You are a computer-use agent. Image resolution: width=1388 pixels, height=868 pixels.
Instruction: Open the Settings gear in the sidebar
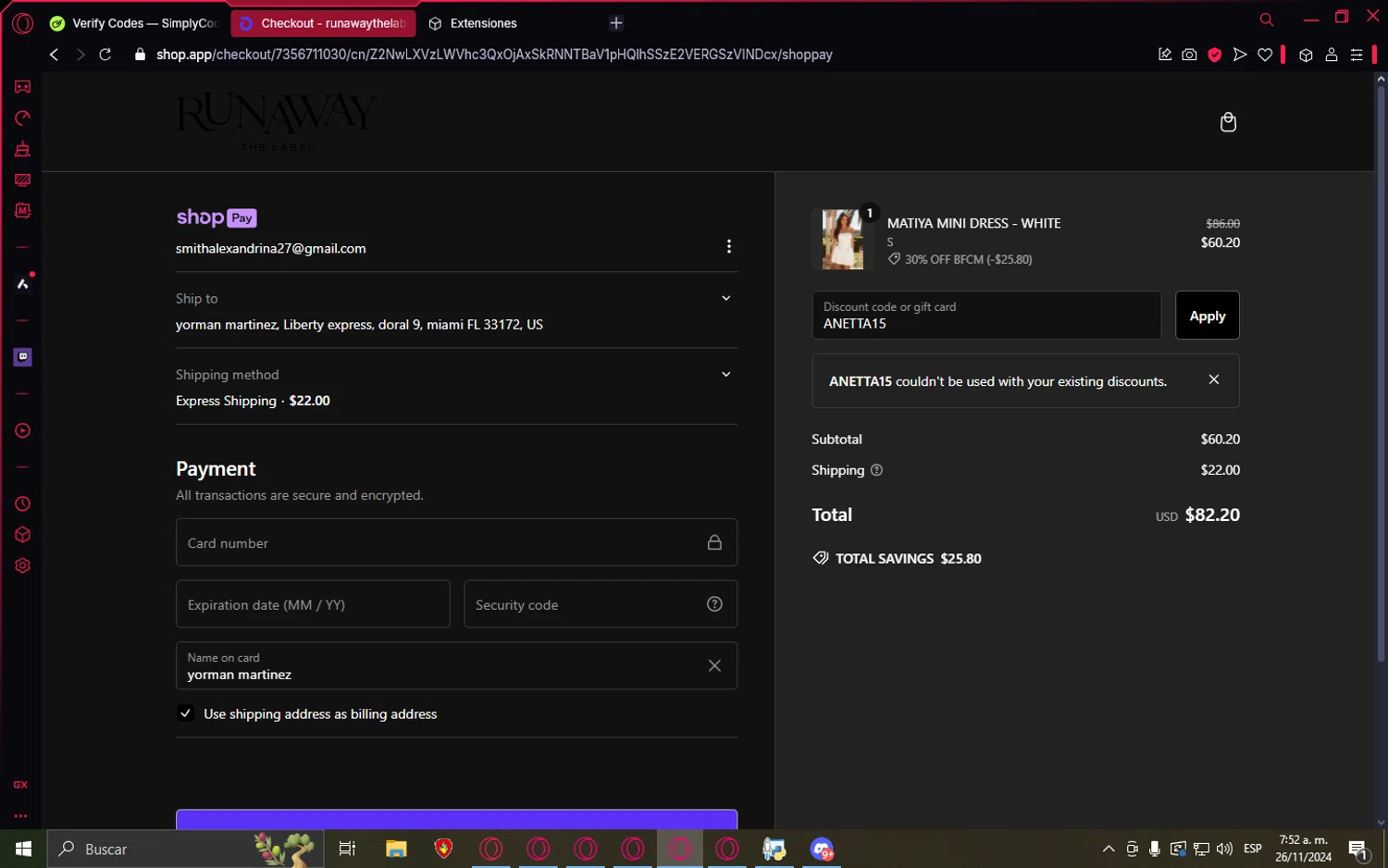point(22,565)
